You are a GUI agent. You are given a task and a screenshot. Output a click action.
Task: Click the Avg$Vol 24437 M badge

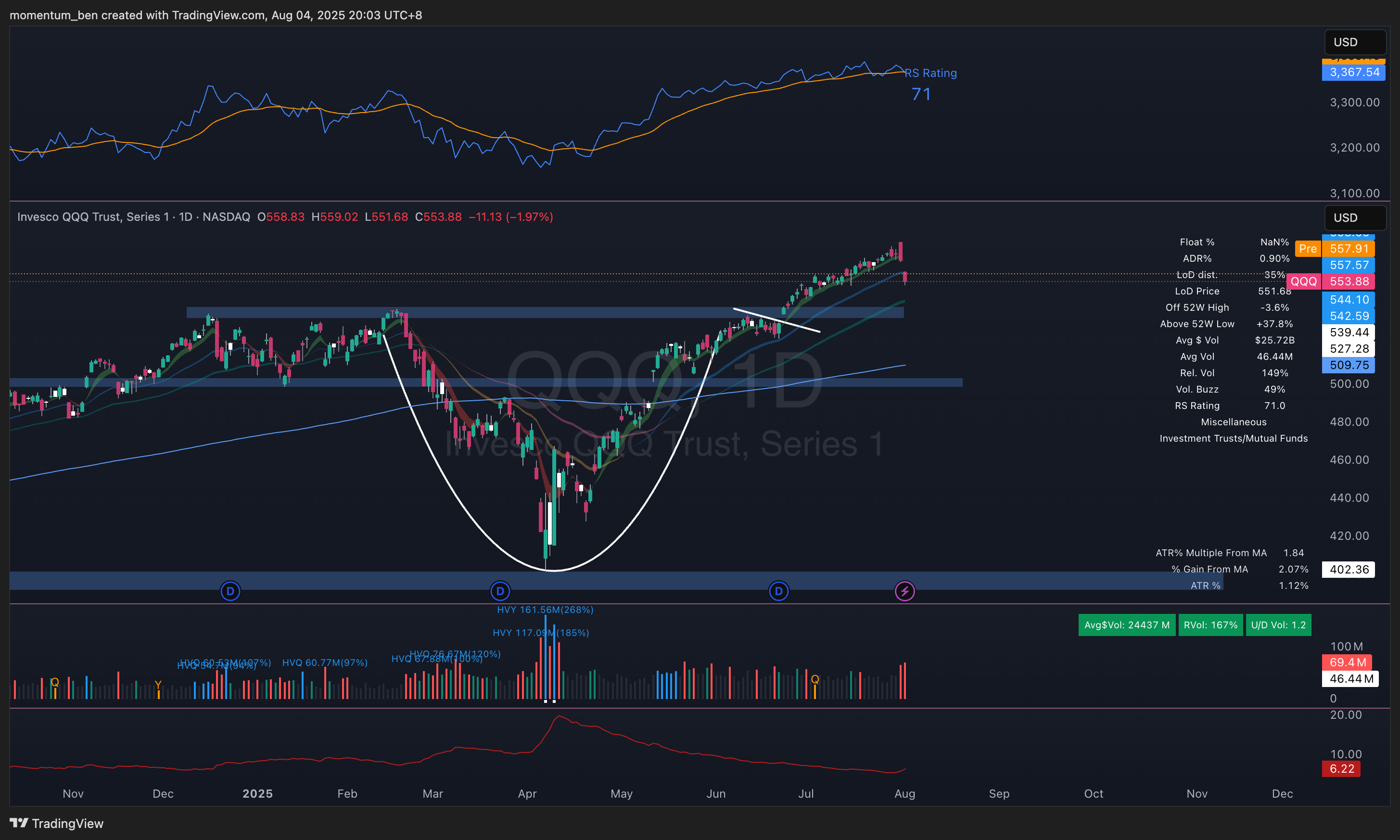click(1126, 625)
